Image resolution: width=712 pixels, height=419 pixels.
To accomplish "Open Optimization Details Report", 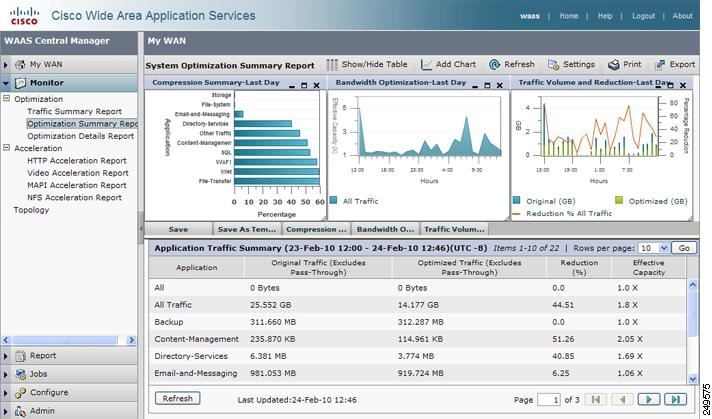I will click(x=80, y=136).
